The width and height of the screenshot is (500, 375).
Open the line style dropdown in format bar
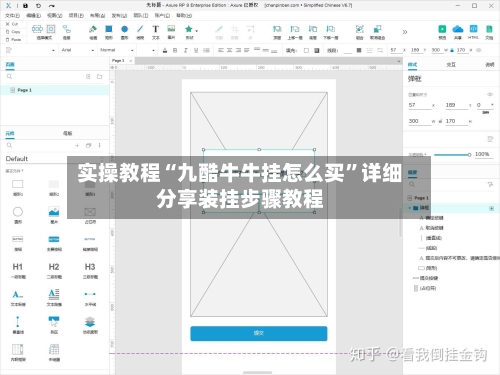coord(369,50)
